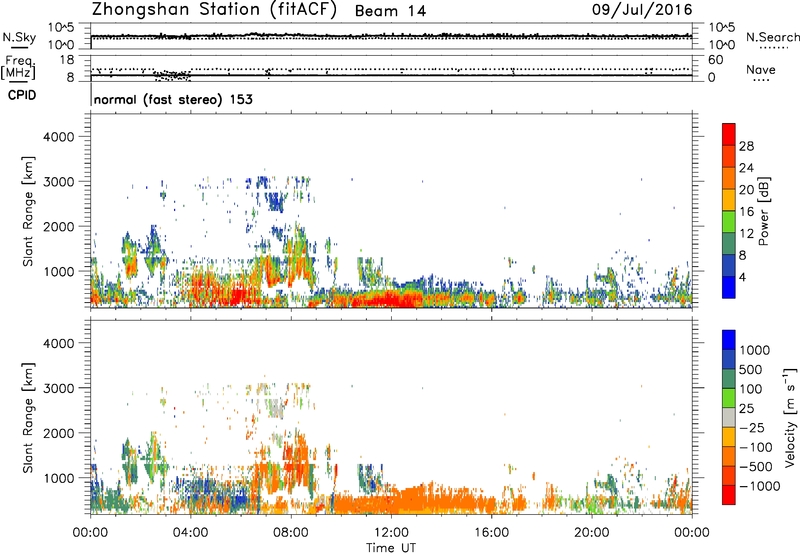800x554 pixels.
Task: Click the velocity colorbar red bottom segment
Action: coord(729,495)
